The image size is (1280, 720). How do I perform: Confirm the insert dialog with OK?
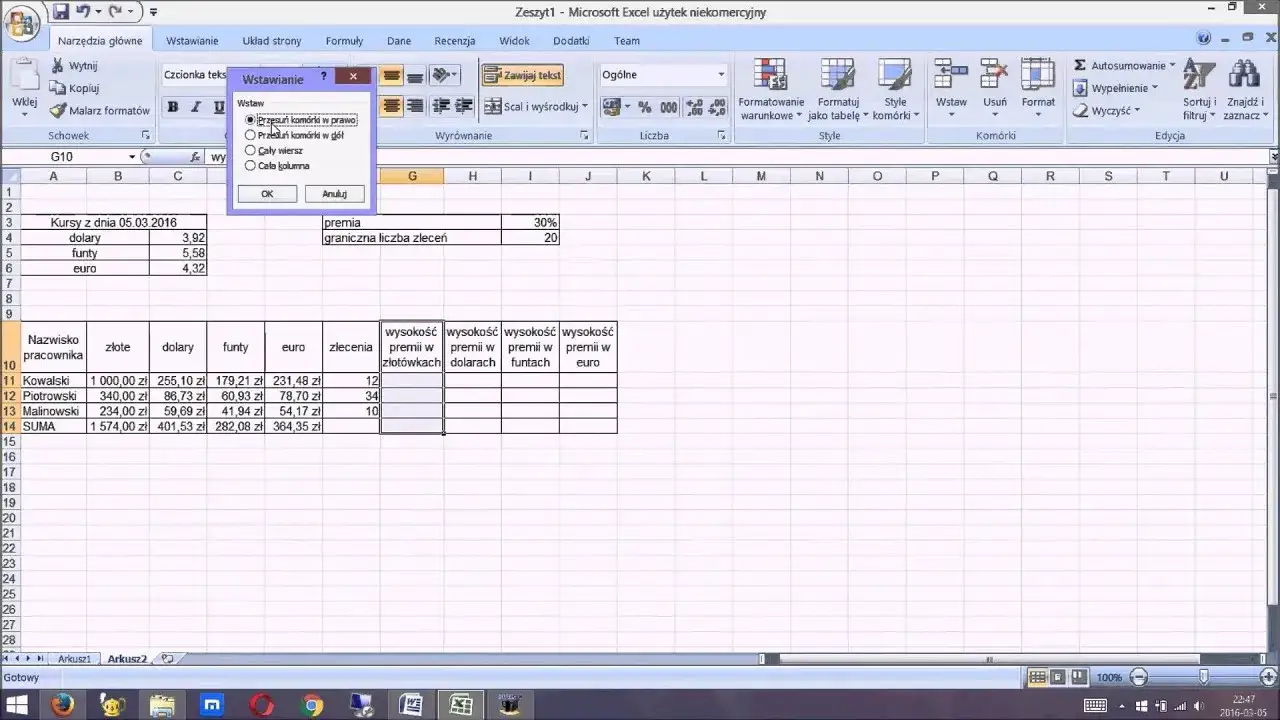[x=267, y=194]
